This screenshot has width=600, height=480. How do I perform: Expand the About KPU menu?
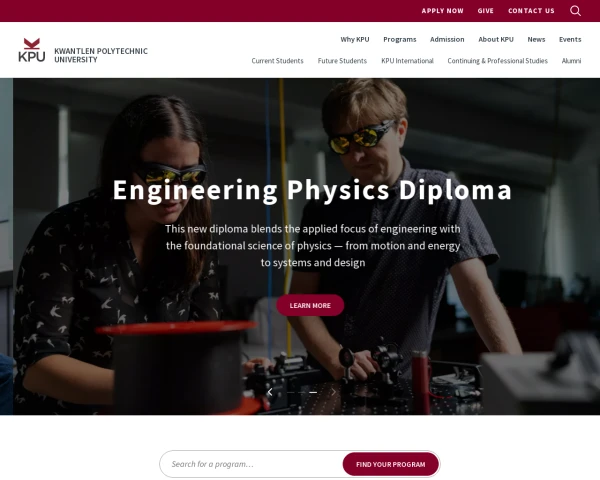[x=496, y=39]
